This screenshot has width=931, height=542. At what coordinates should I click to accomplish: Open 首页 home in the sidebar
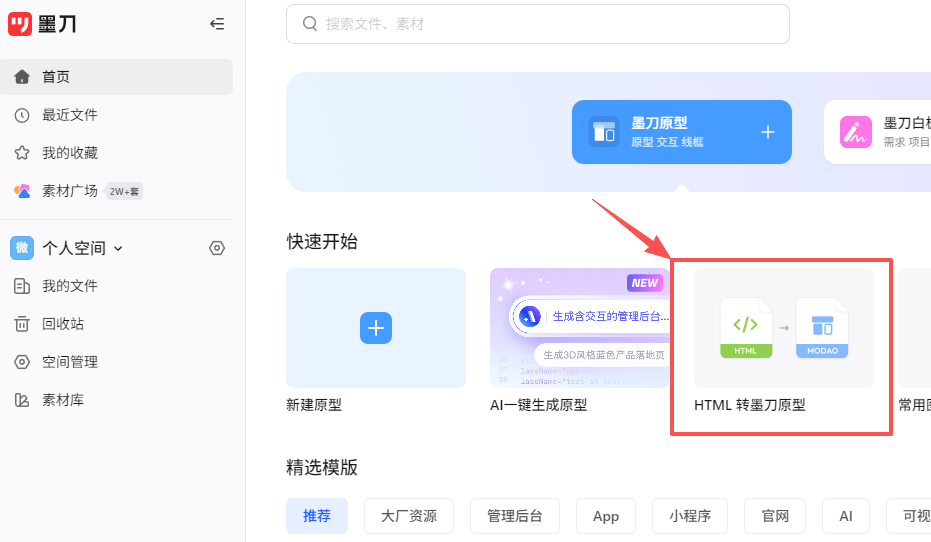coord(116,77)
